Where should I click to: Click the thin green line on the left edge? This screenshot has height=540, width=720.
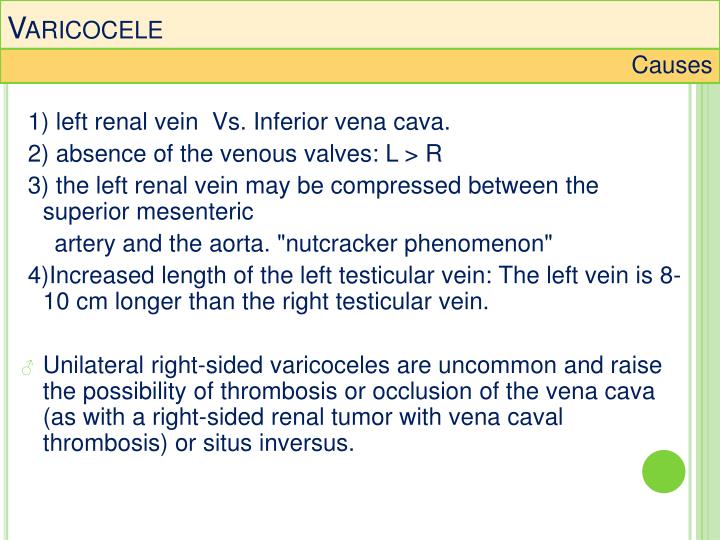click(x=6, y=311)
